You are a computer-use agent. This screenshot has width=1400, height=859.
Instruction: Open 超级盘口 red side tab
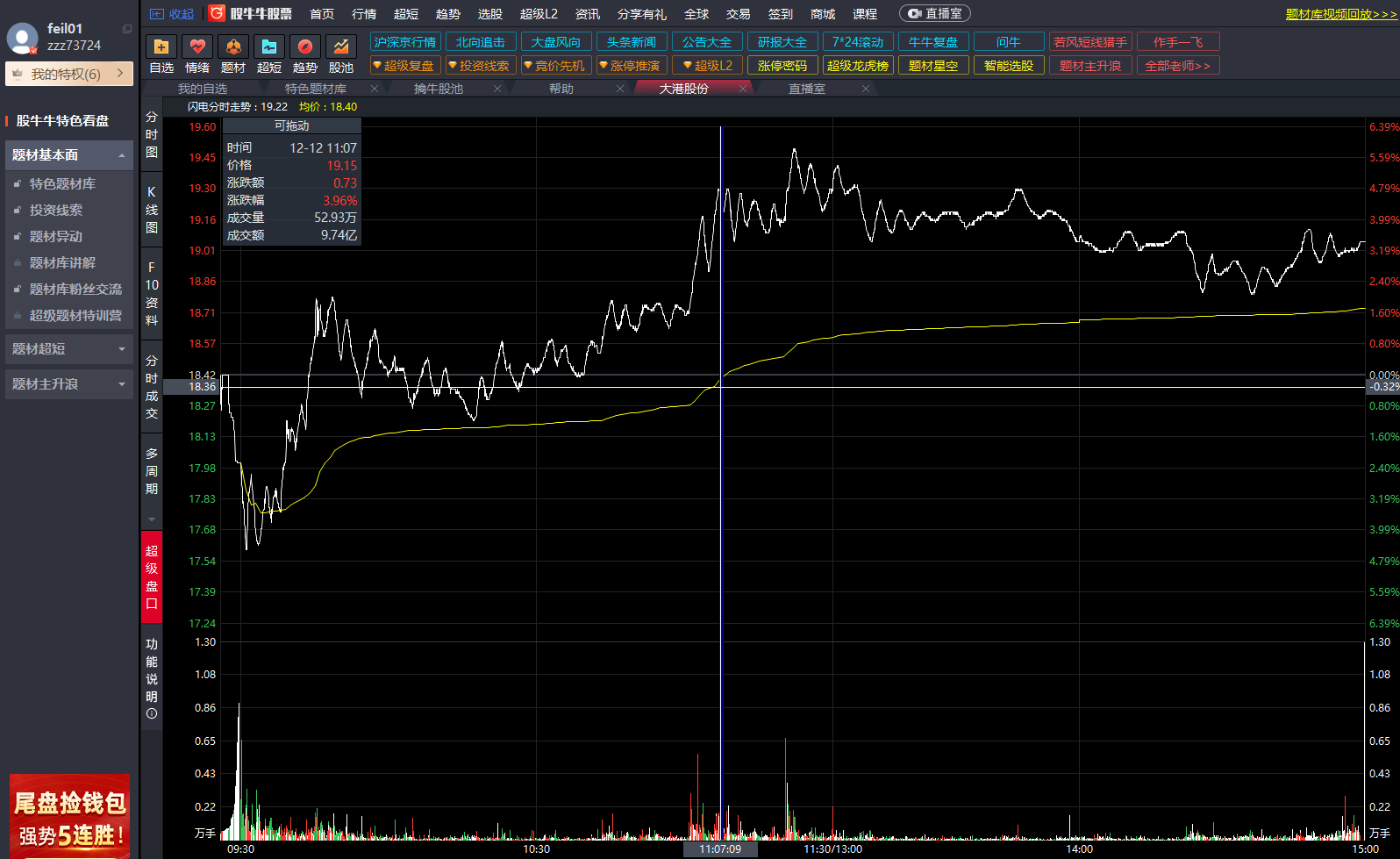click(152, 576)
